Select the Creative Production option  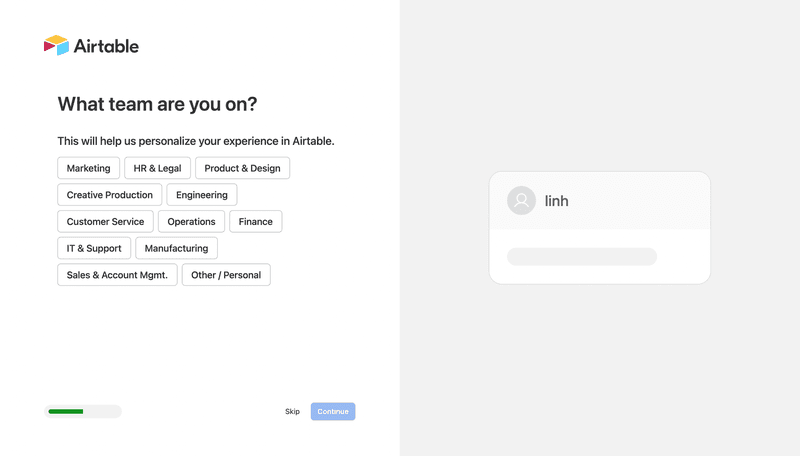pyautogui.click(x=110, y=195)
